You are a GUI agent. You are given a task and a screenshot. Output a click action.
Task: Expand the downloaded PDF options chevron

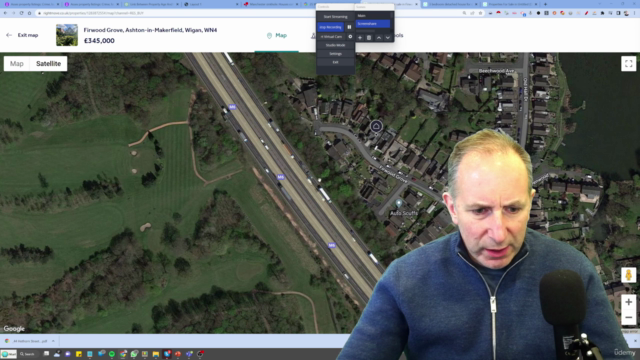pyautogui.click(x=53, y=341)
